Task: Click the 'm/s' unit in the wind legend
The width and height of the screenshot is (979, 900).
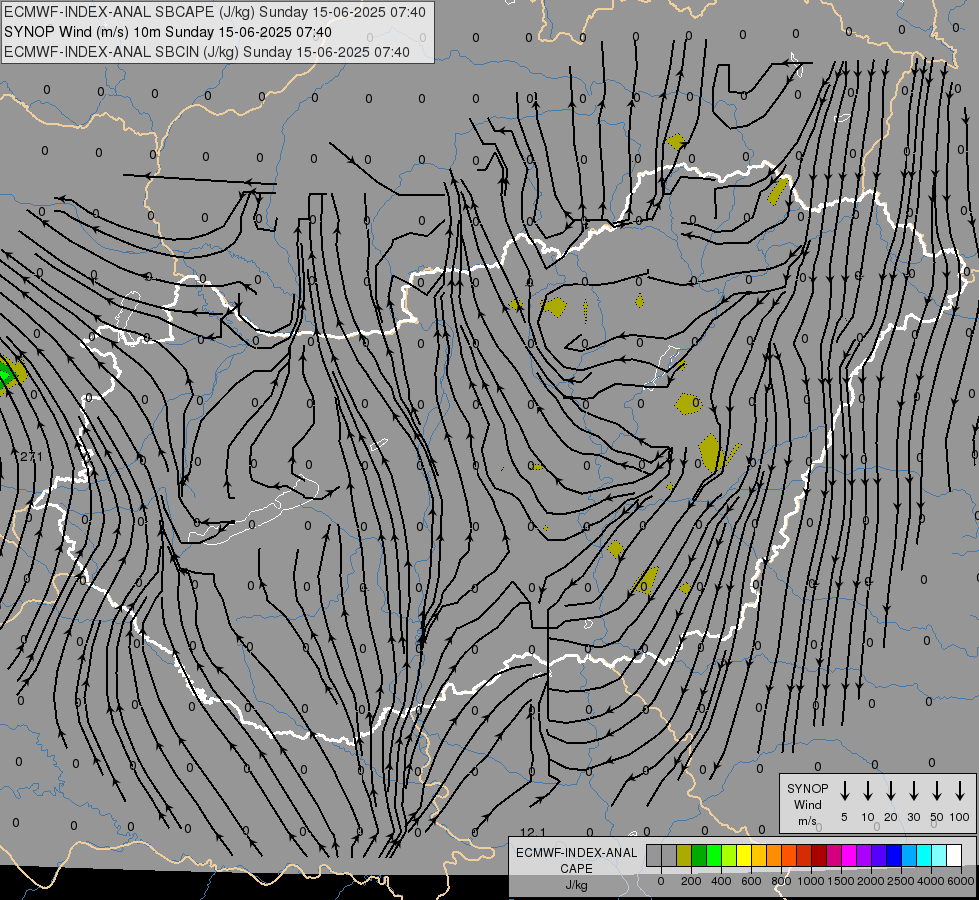Action: 807,821
